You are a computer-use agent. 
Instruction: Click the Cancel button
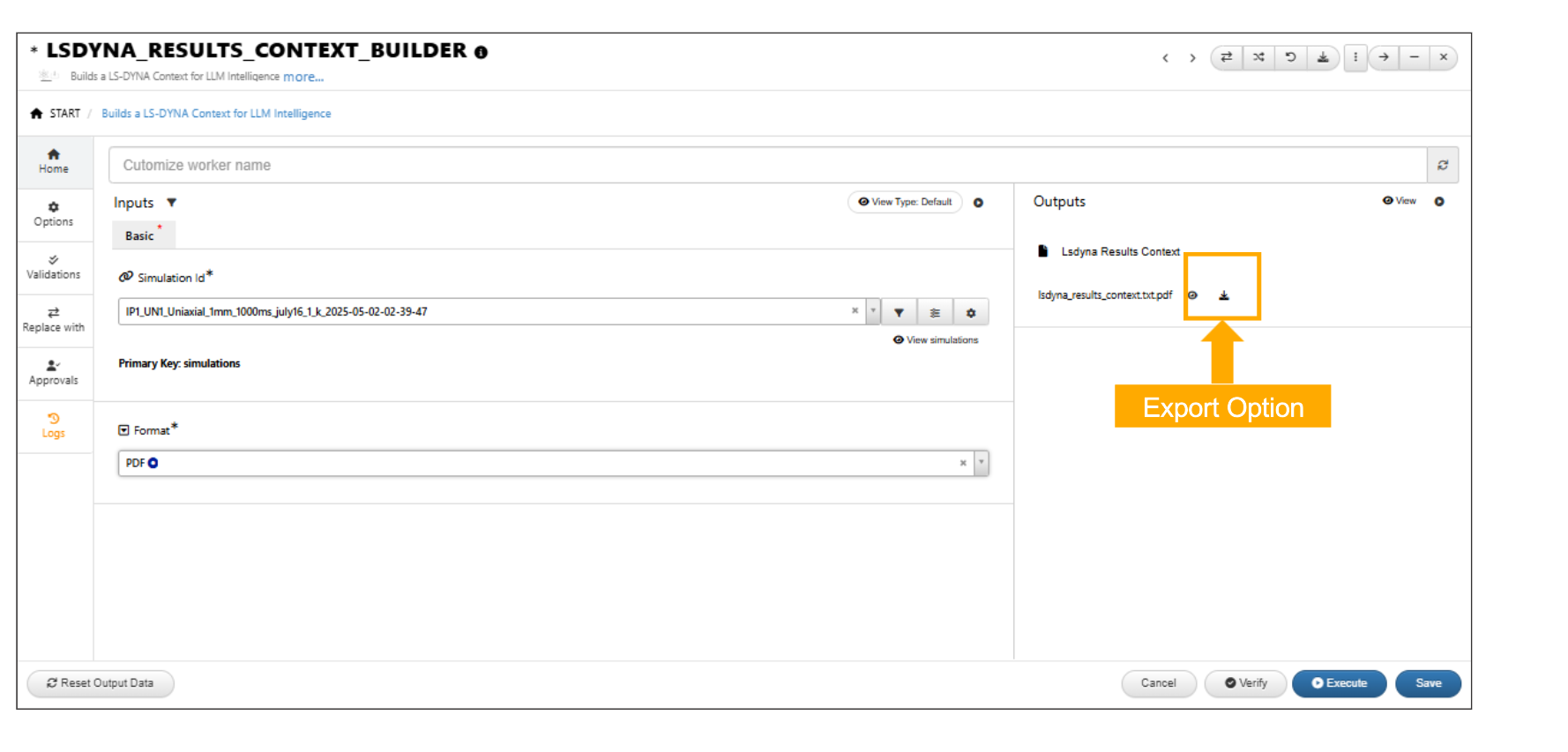[x=1159, y=683]
